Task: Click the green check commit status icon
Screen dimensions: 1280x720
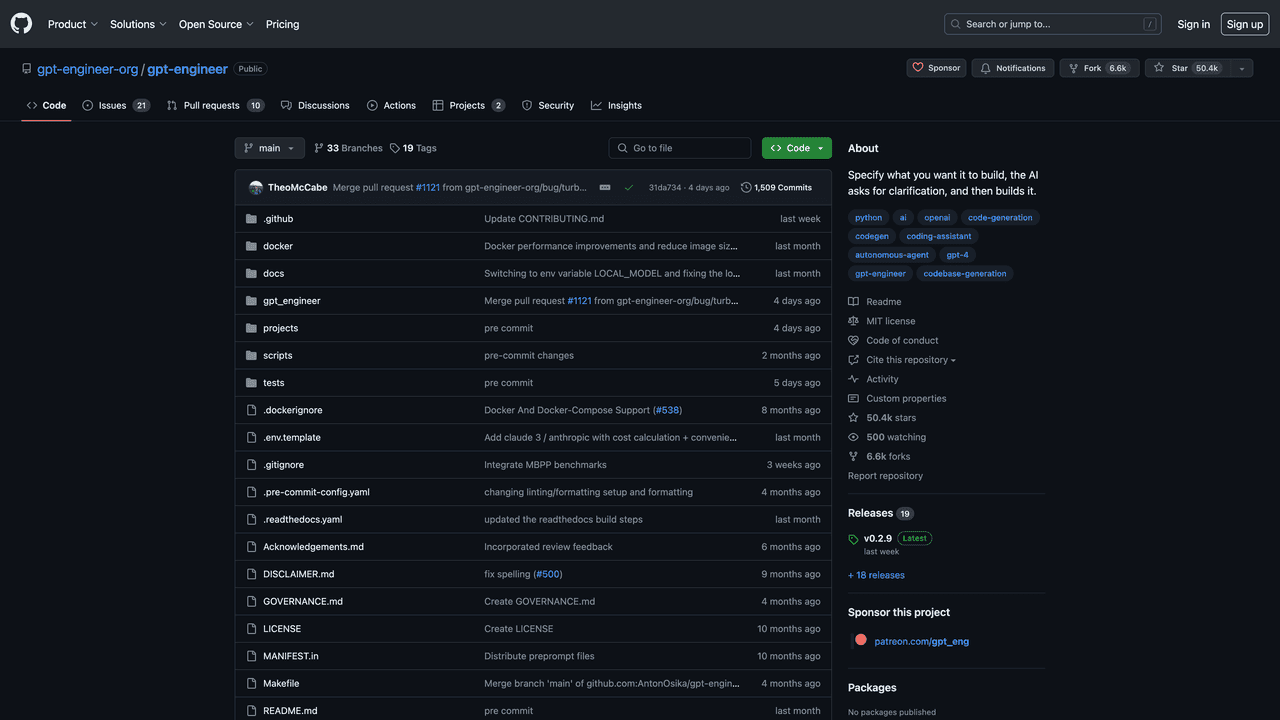Action: point(629,188)
